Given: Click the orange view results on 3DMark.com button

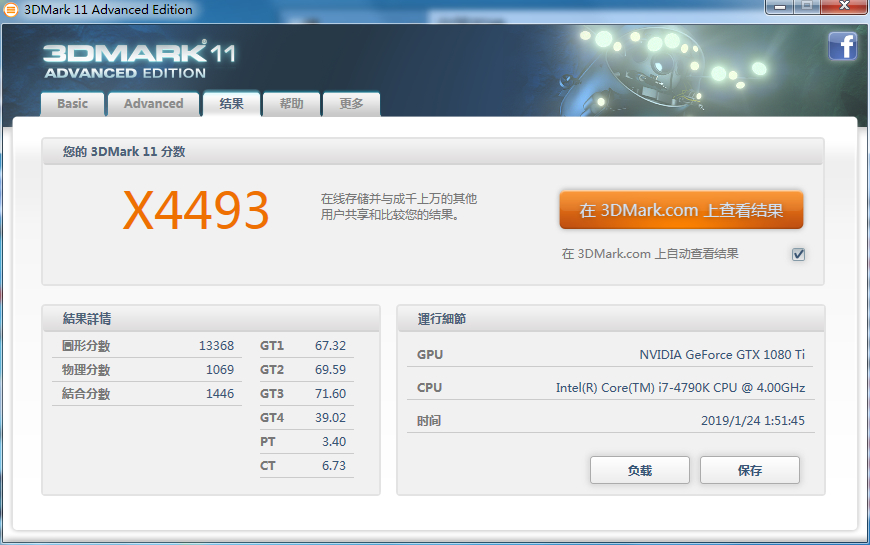Looking at the screenshot, I should click(x=681, y=210).
